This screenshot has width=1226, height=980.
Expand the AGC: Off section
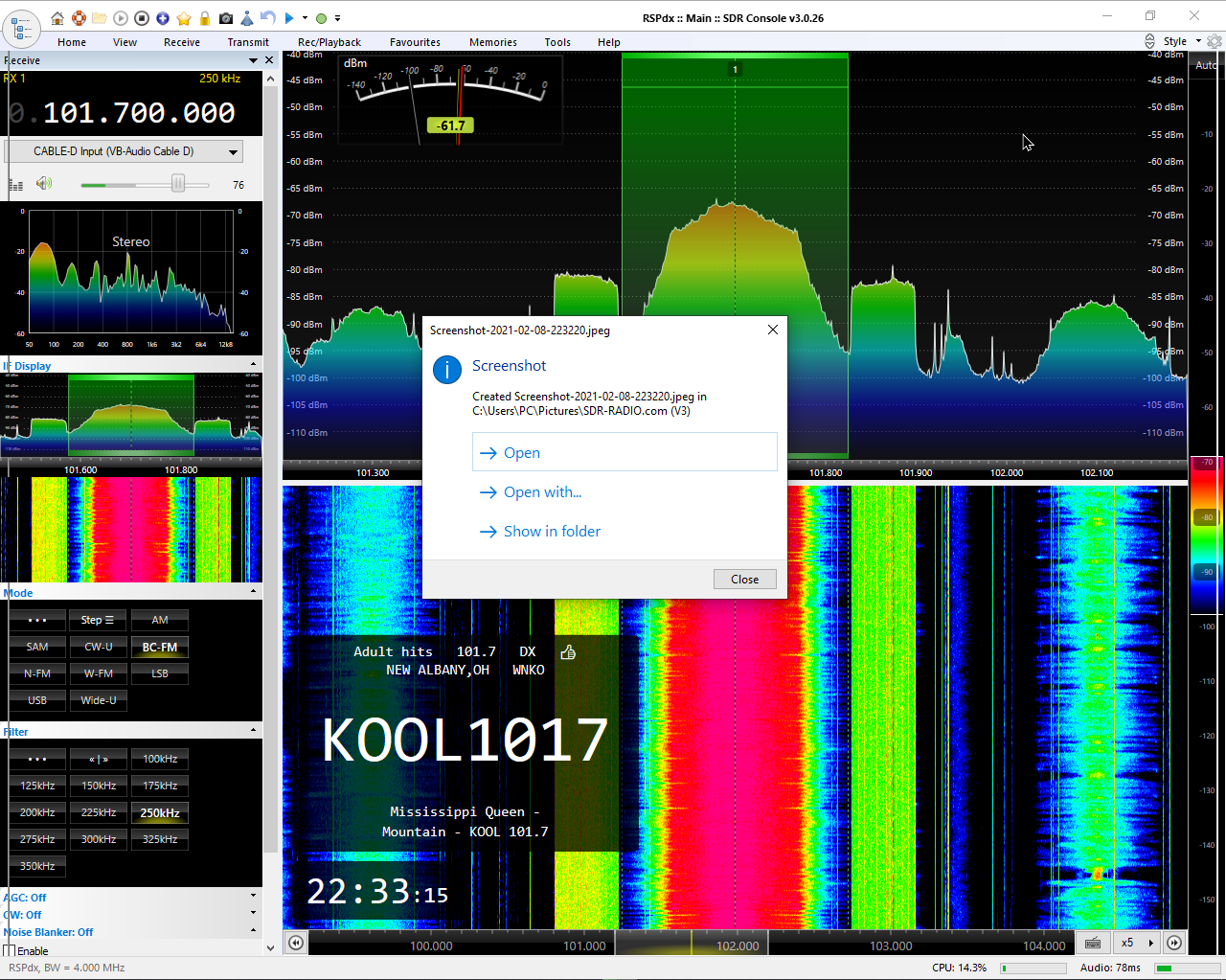253,898
